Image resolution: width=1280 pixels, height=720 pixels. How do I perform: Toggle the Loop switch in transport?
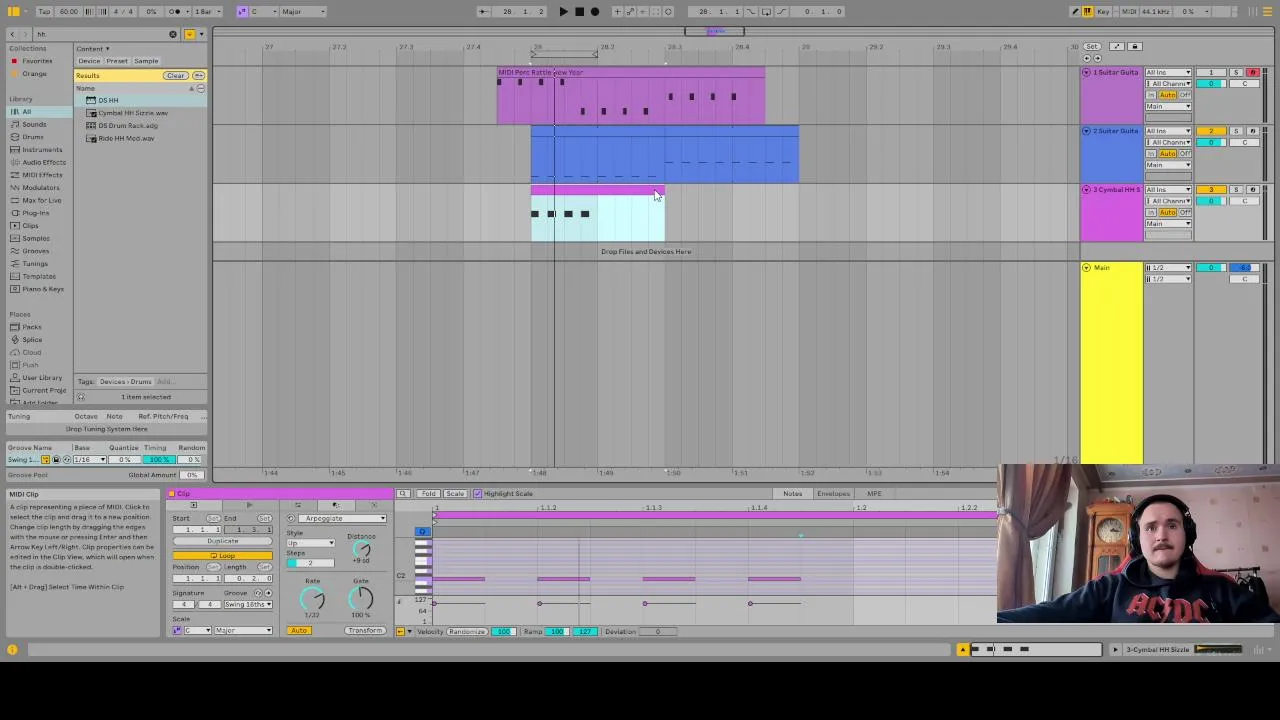pyautogui.click(x=766, y=12)
